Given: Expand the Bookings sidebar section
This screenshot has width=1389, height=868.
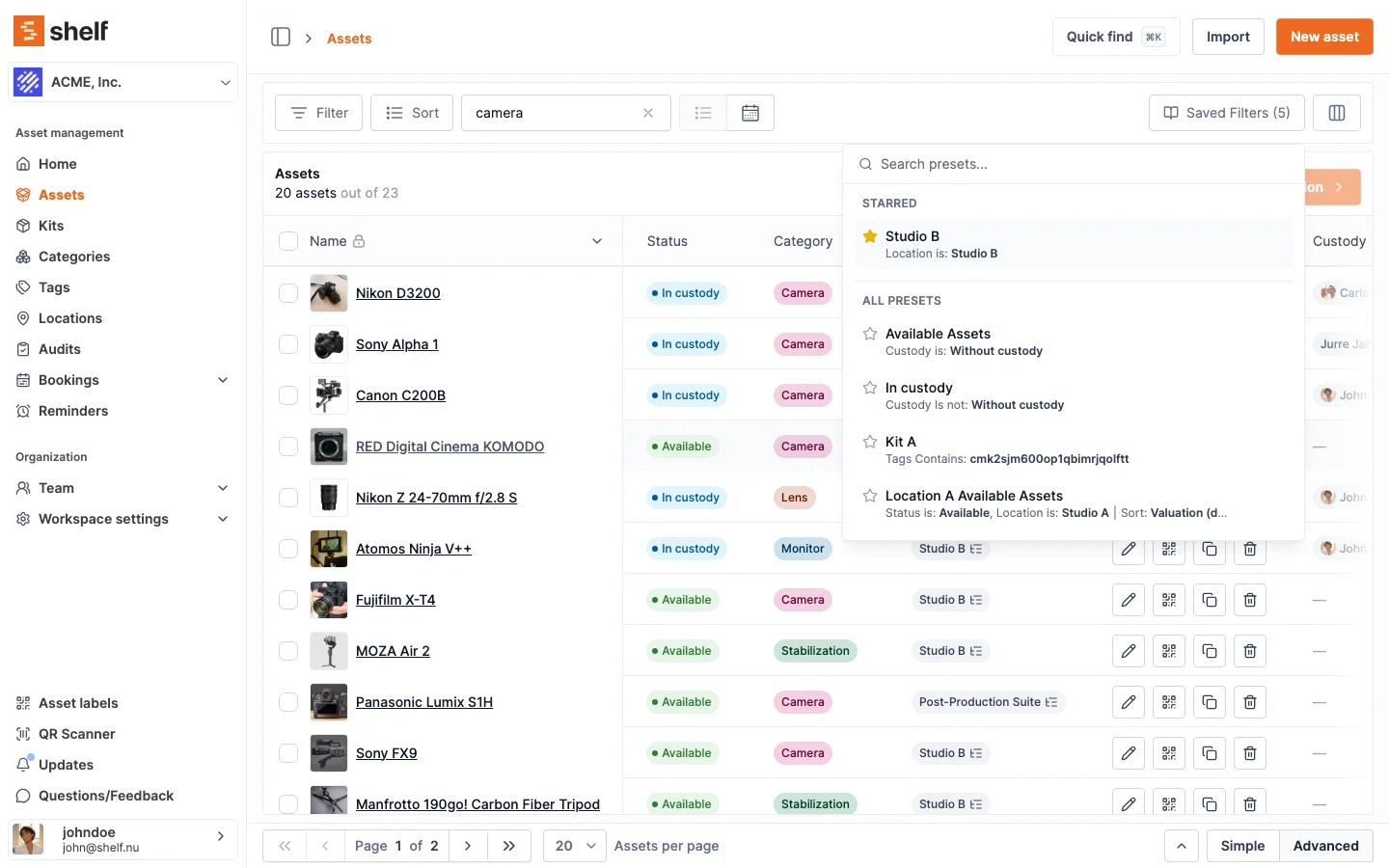Looking at the screenshot, I should pyautogui.click(x=223, y=380).
